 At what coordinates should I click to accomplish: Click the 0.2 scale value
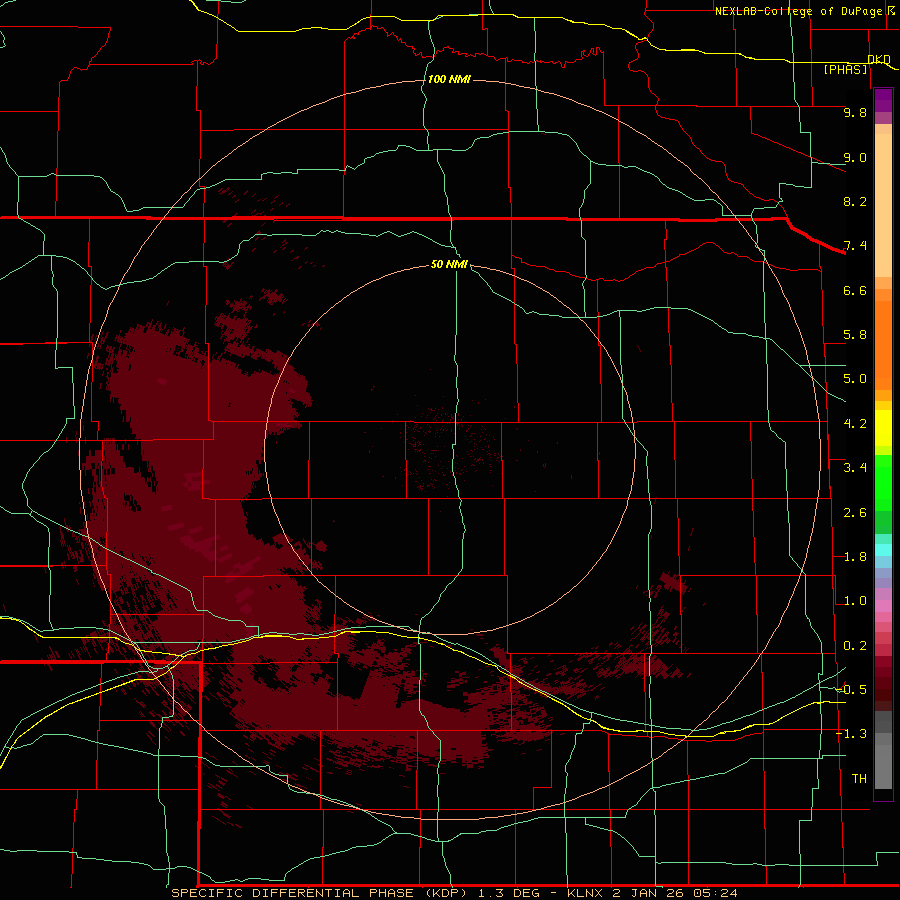[x=855, y=646]
